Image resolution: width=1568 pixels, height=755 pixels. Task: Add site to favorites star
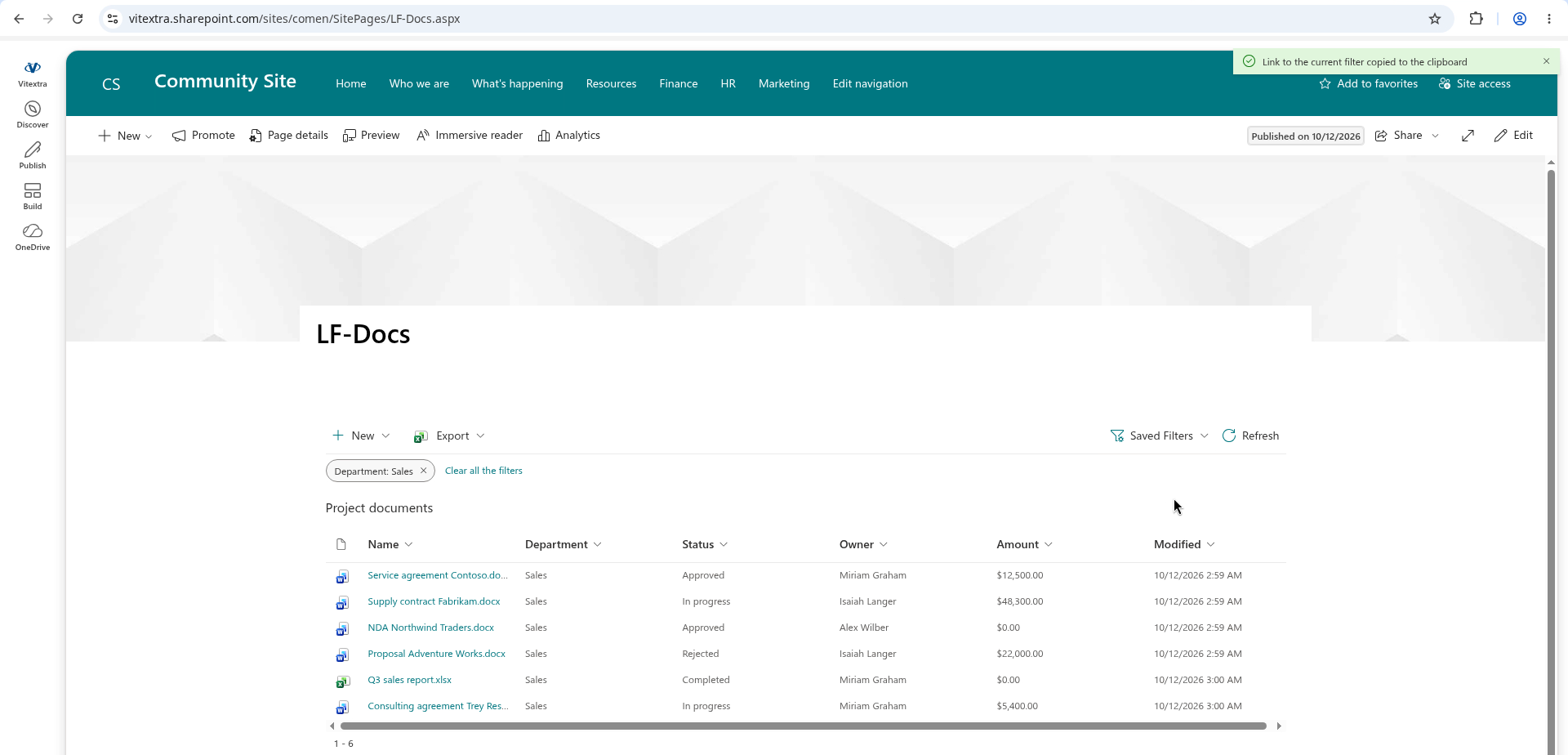pyautogui.click(x=1369, y=84)
